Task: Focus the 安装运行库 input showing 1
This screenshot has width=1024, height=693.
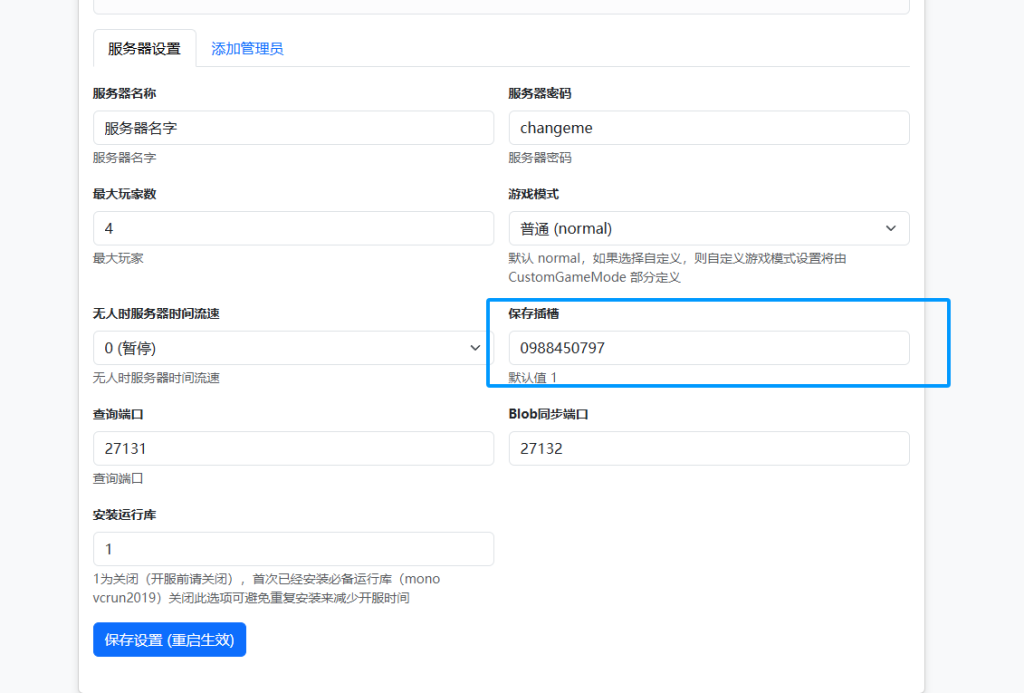Action: click(x=293, y=549)
